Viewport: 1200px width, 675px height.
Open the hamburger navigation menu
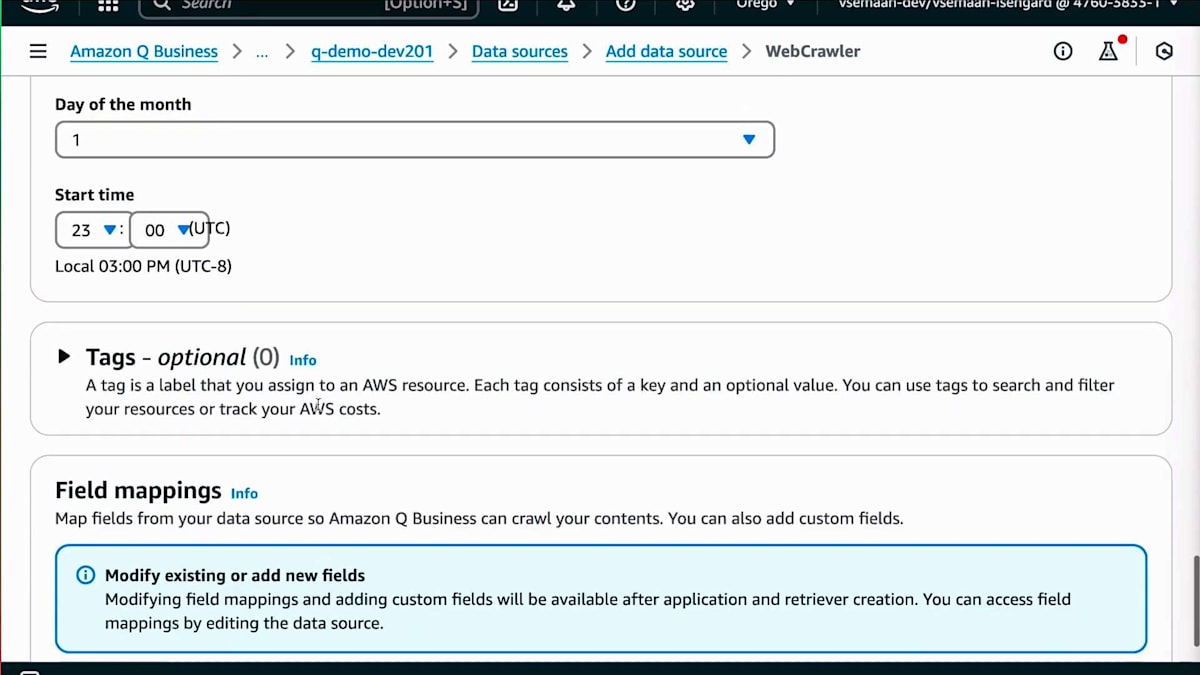pos(38,51)
